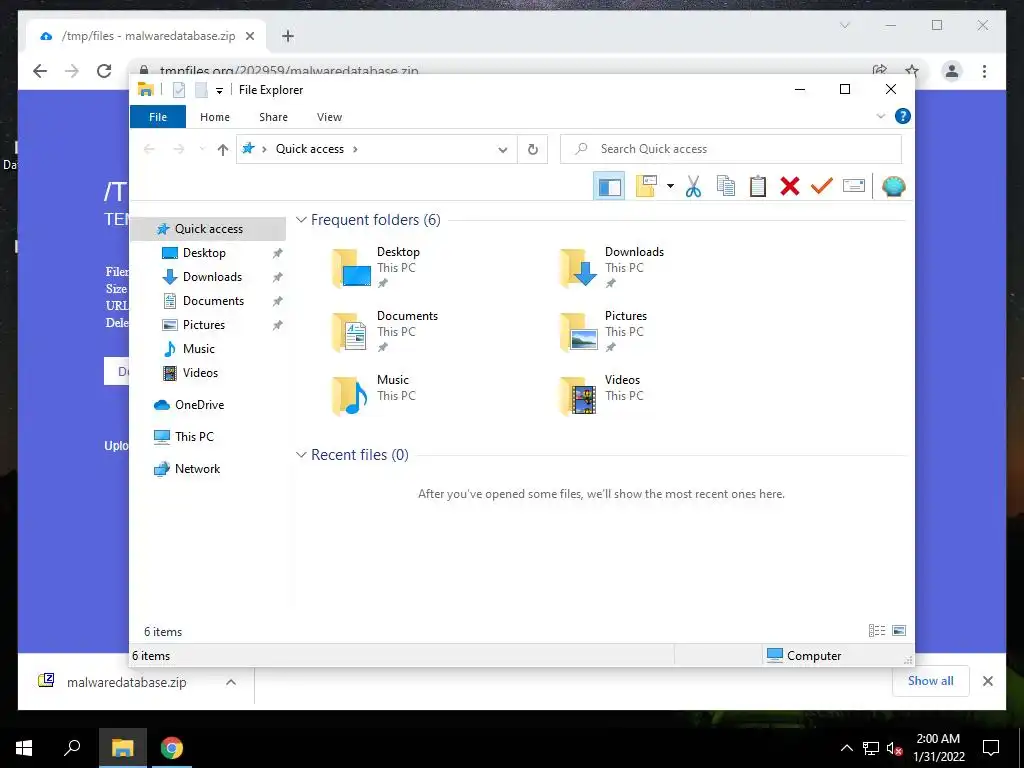Select Quick access in navigation pane

208,229
